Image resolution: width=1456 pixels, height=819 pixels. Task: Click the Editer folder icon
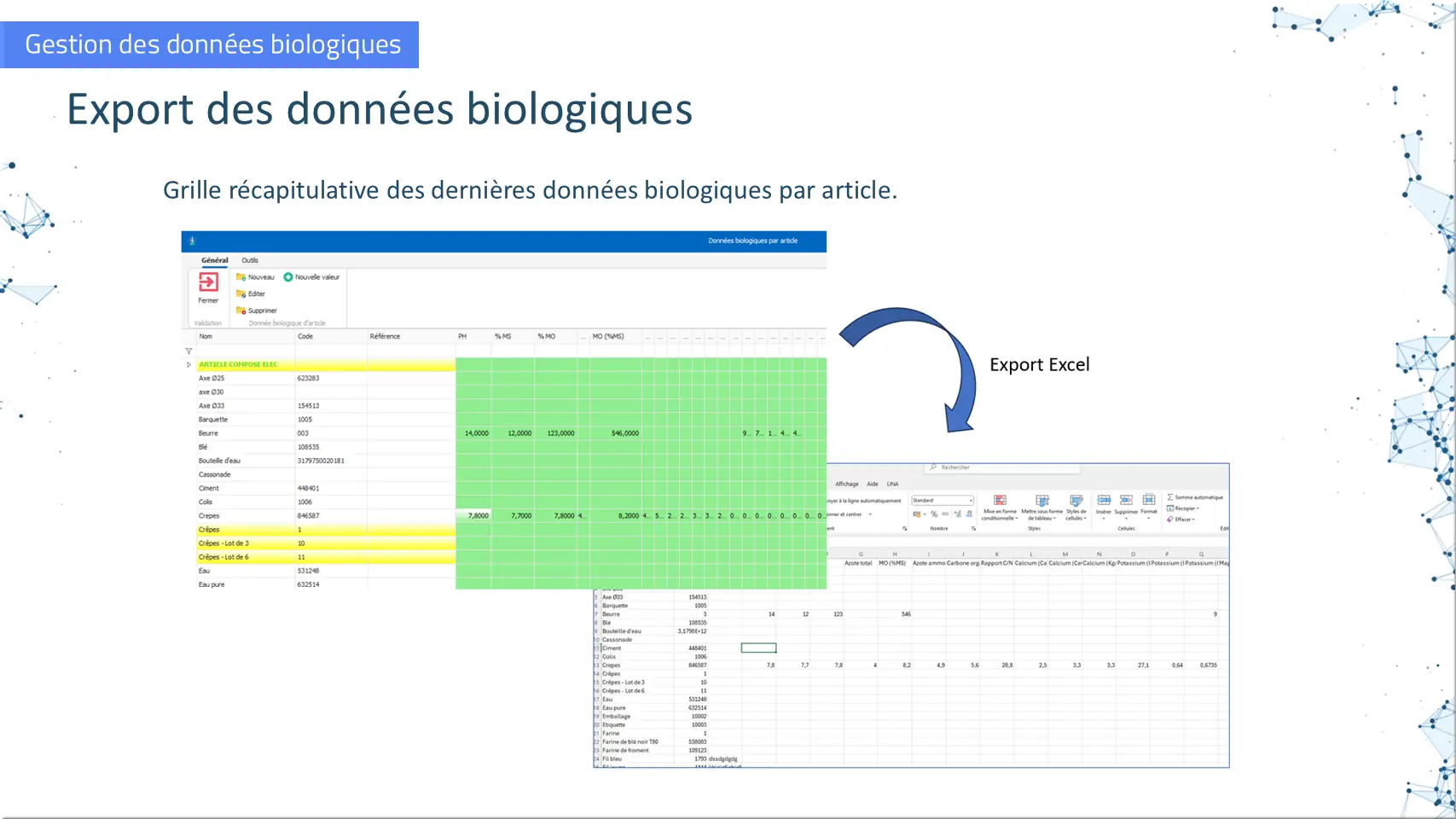[241, 293]
